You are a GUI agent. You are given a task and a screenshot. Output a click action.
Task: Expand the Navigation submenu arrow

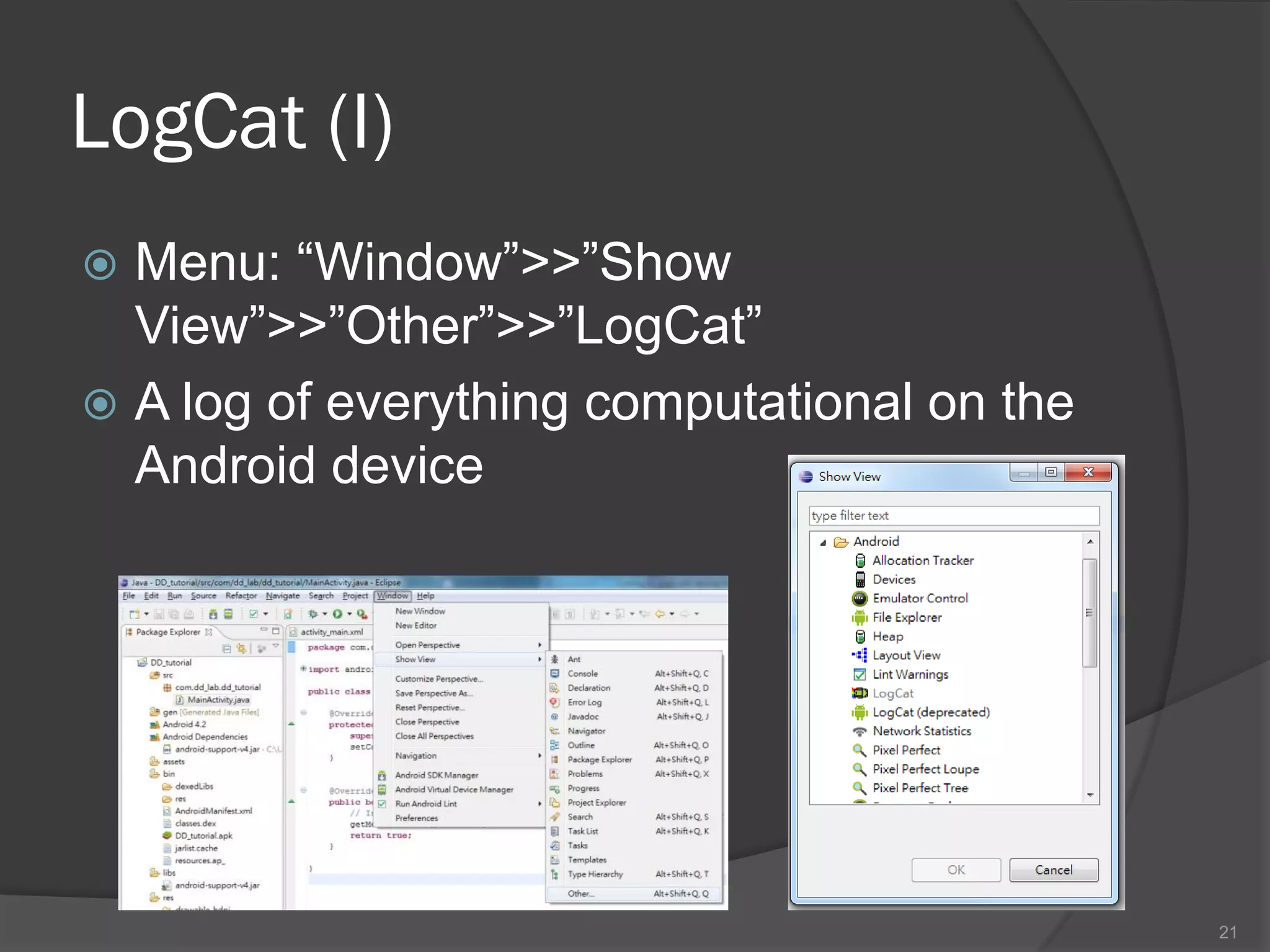(540, 756)
